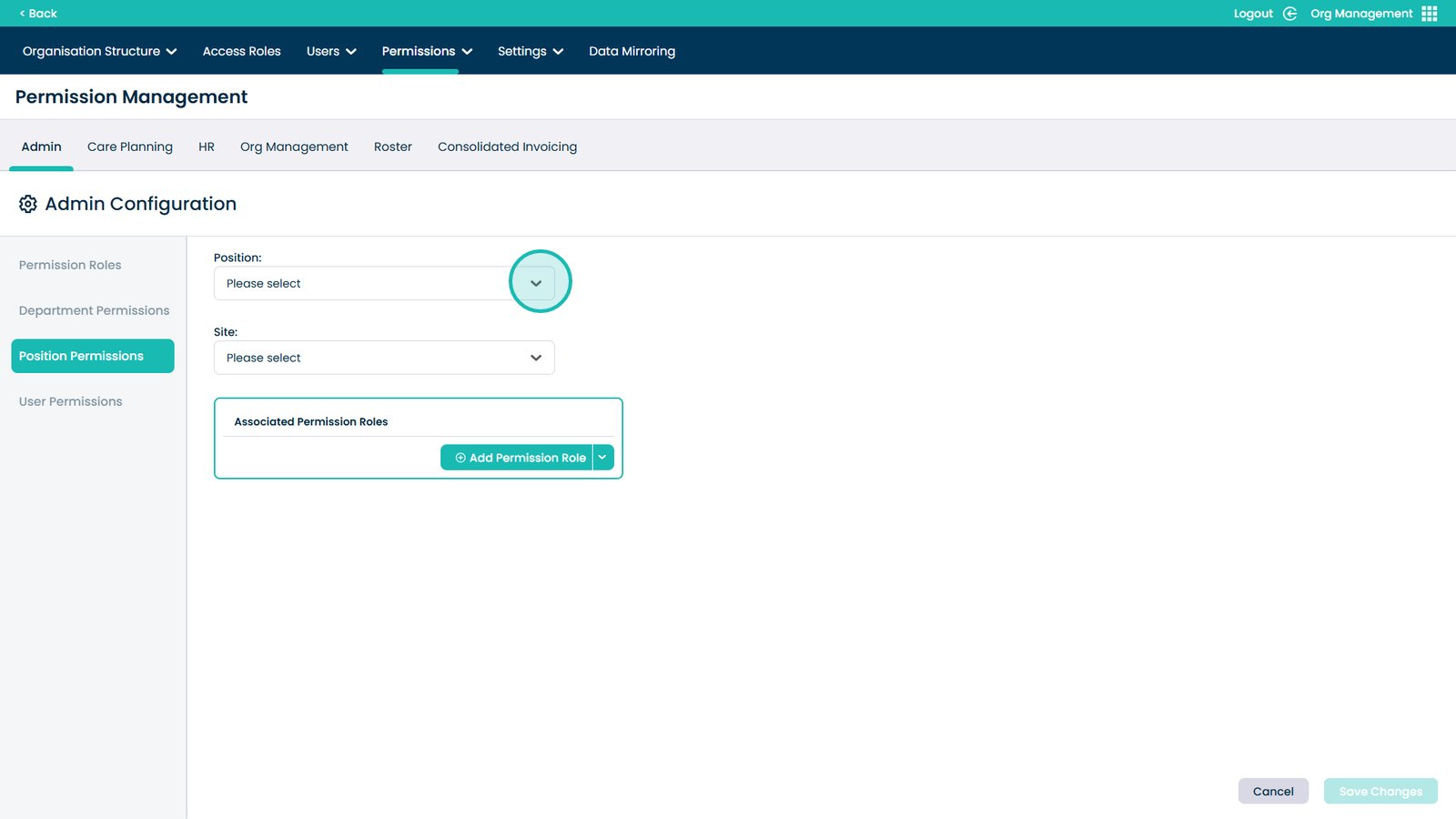Viewport: 1456px width, 819px height.
Task: Expand the Add Permission Role split arrow
Action: (602, 458)
